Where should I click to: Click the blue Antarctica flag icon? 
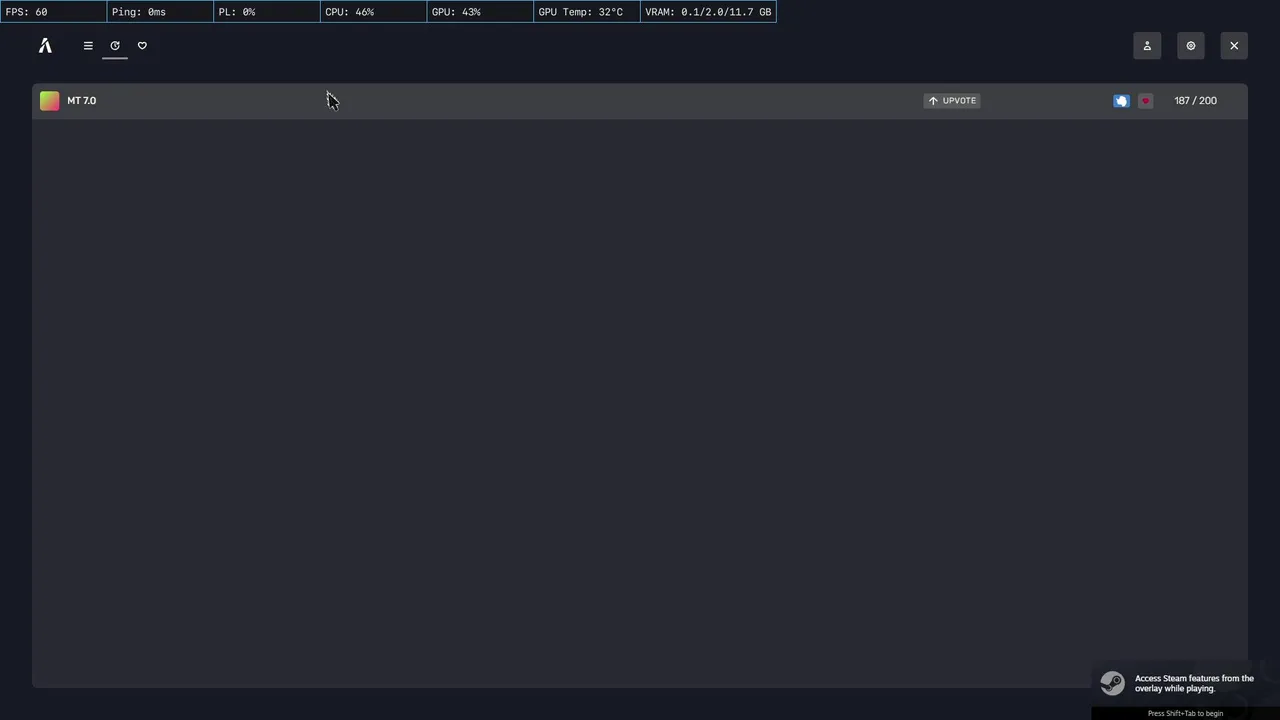coord(1121,101)
